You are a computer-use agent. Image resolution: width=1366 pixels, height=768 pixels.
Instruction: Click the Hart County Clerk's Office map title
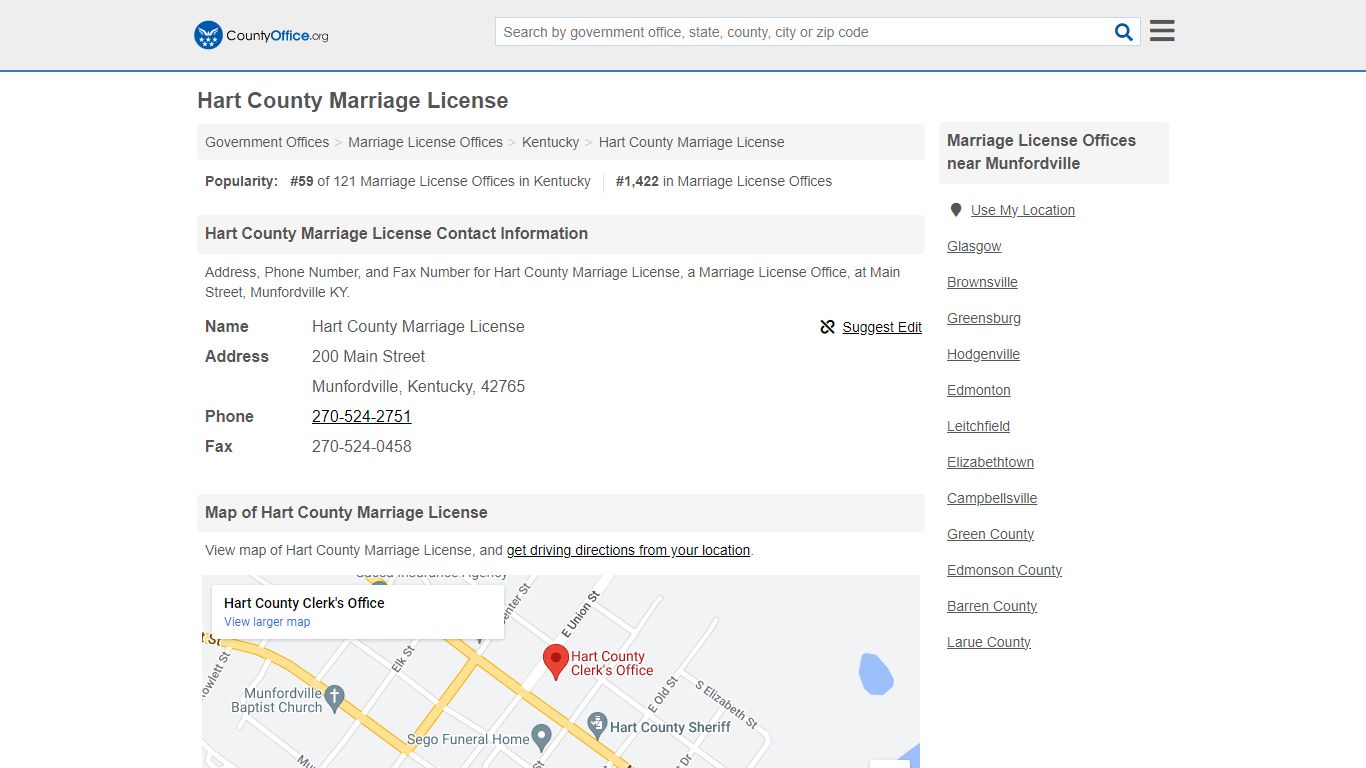click(304, 603)
